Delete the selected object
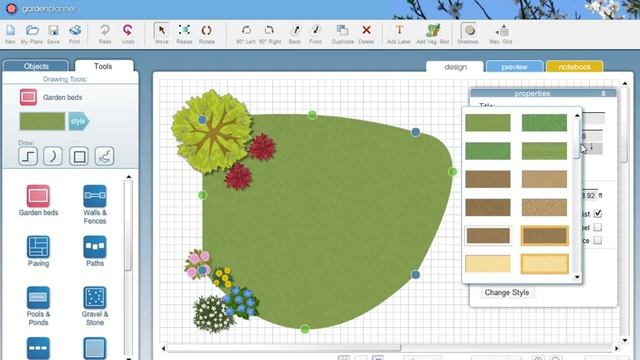 coord(366,34)
